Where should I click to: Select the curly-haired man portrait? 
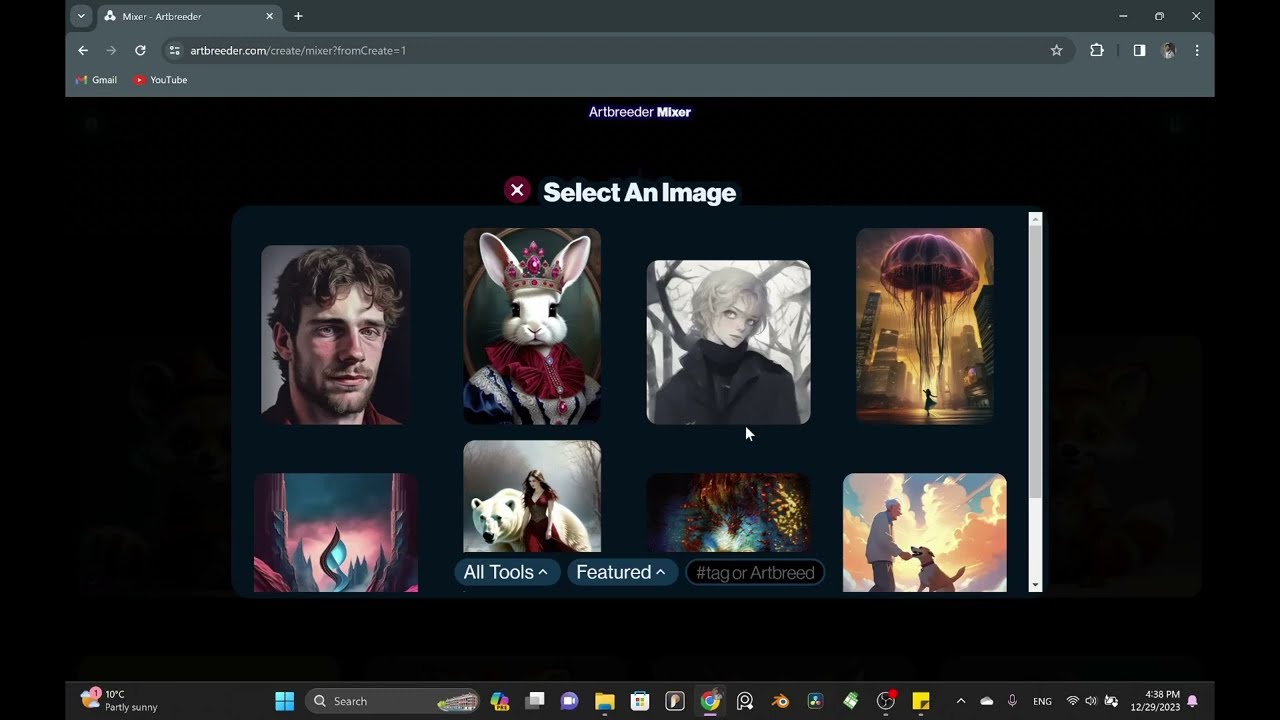pyautogui.click(x=336, y=335)
